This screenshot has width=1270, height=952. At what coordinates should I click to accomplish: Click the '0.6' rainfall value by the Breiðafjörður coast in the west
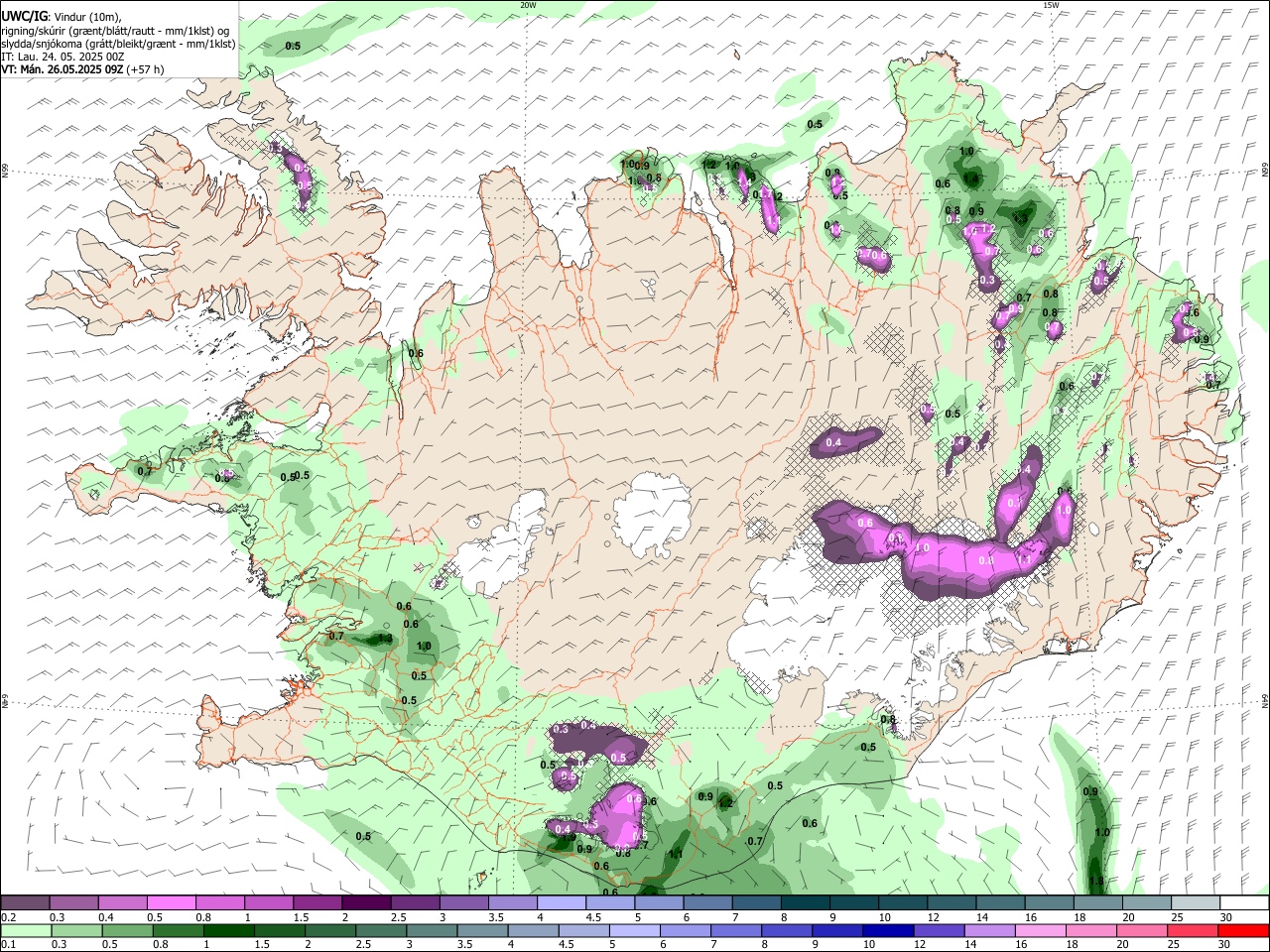417,353
